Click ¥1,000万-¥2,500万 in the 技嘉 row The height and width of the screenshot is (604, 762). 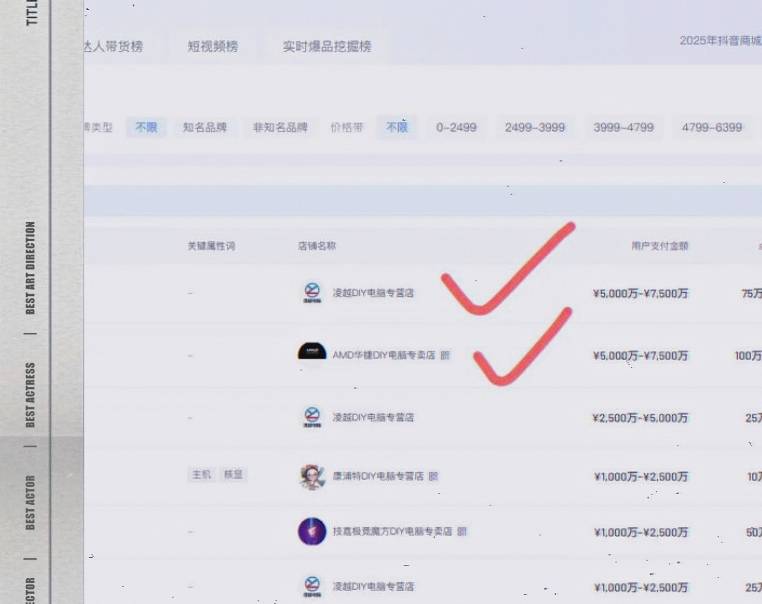point(641,532)
